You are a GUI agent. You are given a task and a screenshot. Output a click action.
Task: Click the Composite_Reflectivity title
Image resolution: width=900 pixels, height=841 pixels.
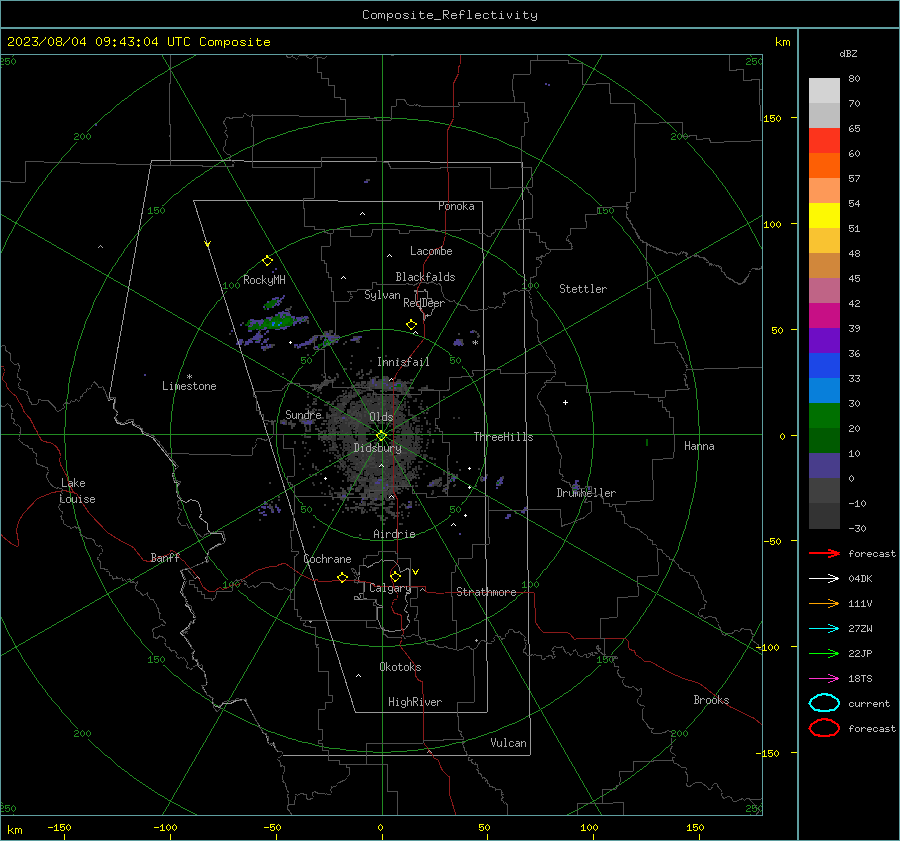pyautogui.click(x=450, y=15)
